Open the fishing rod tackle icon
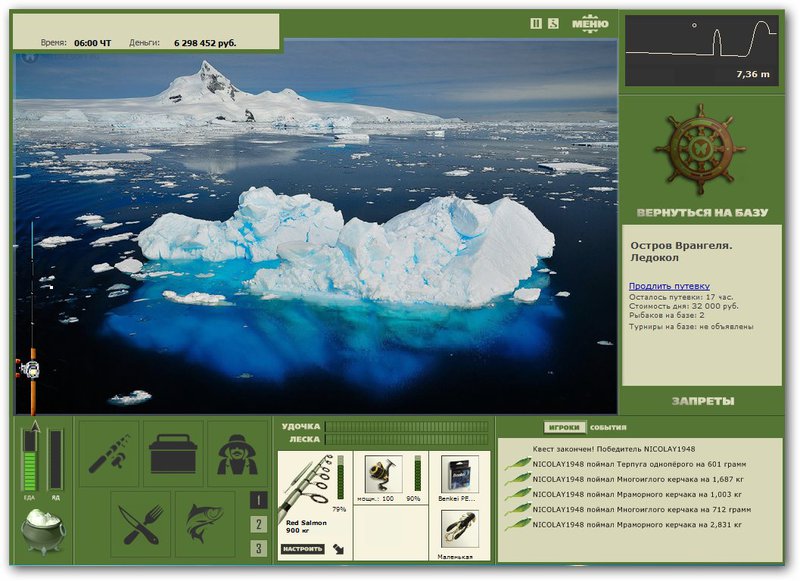Viewport: 800px width, 581px height. (x=109, y=453)
